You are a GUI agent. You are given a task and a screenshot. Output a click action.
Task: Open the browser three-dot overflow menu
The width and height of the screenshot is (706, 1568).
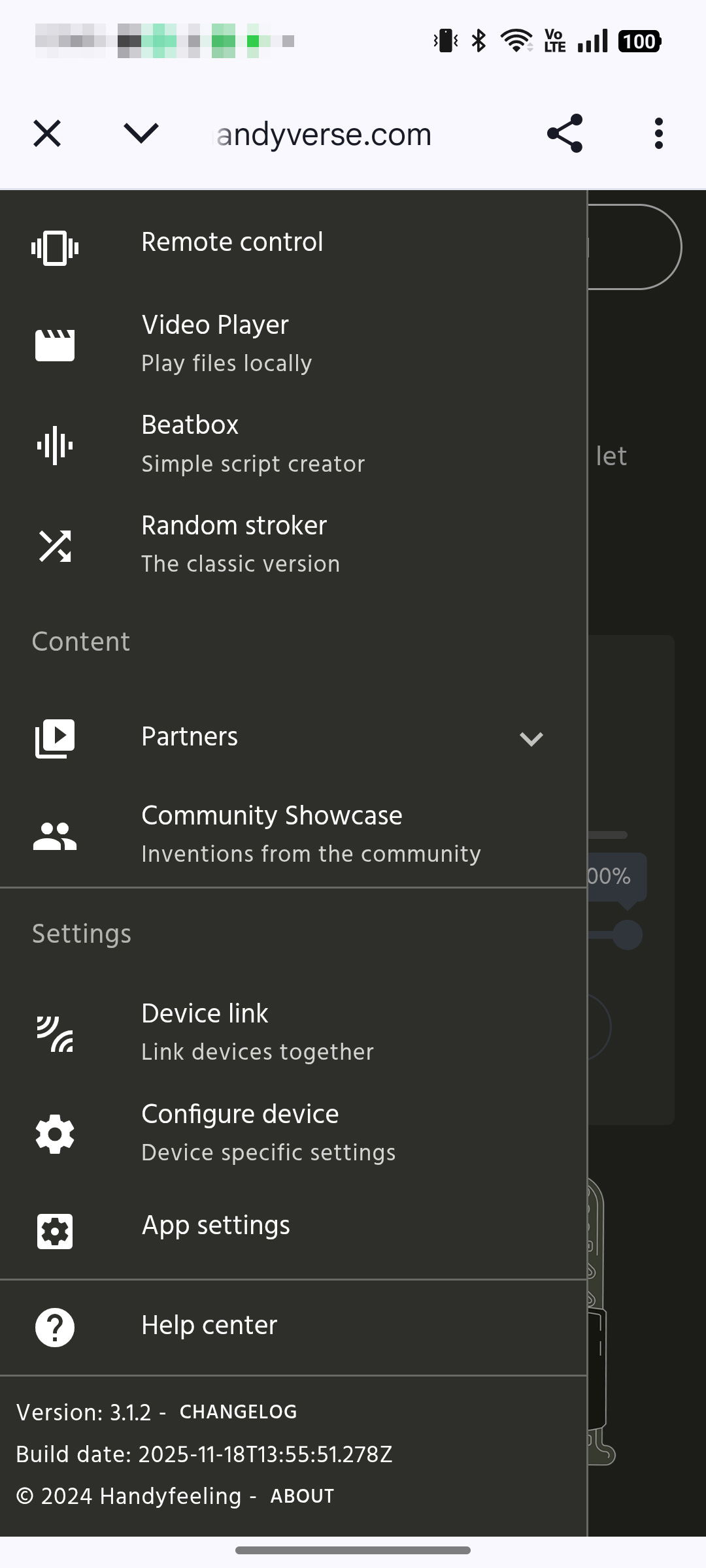(x=658, y=134)
